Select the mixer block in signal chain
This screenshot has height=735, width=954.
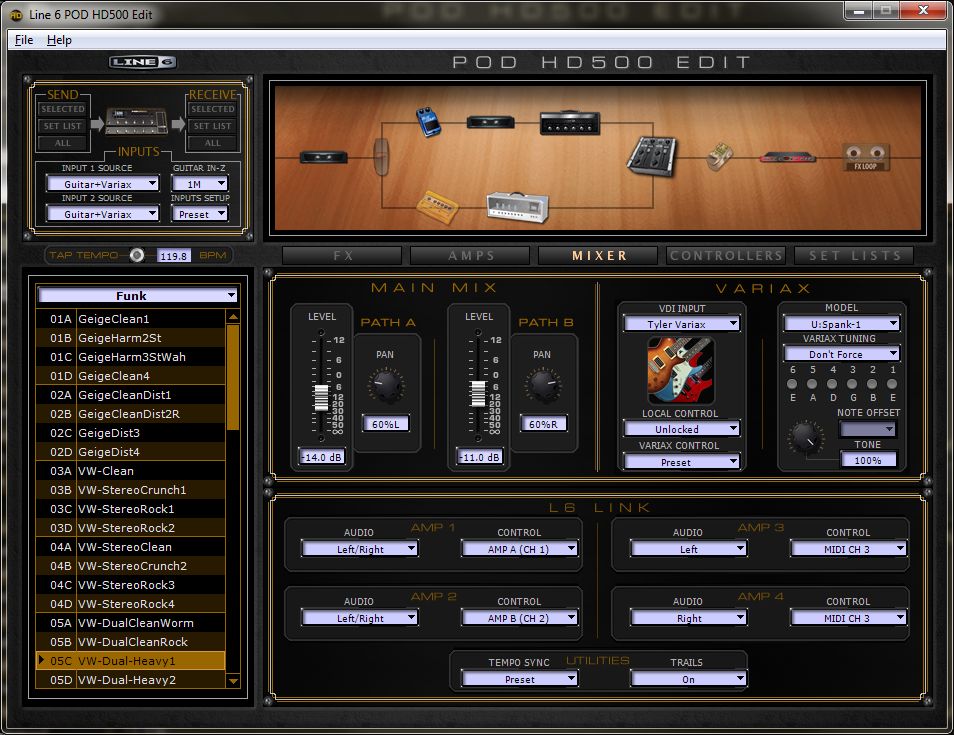click(x=652, y=156)
